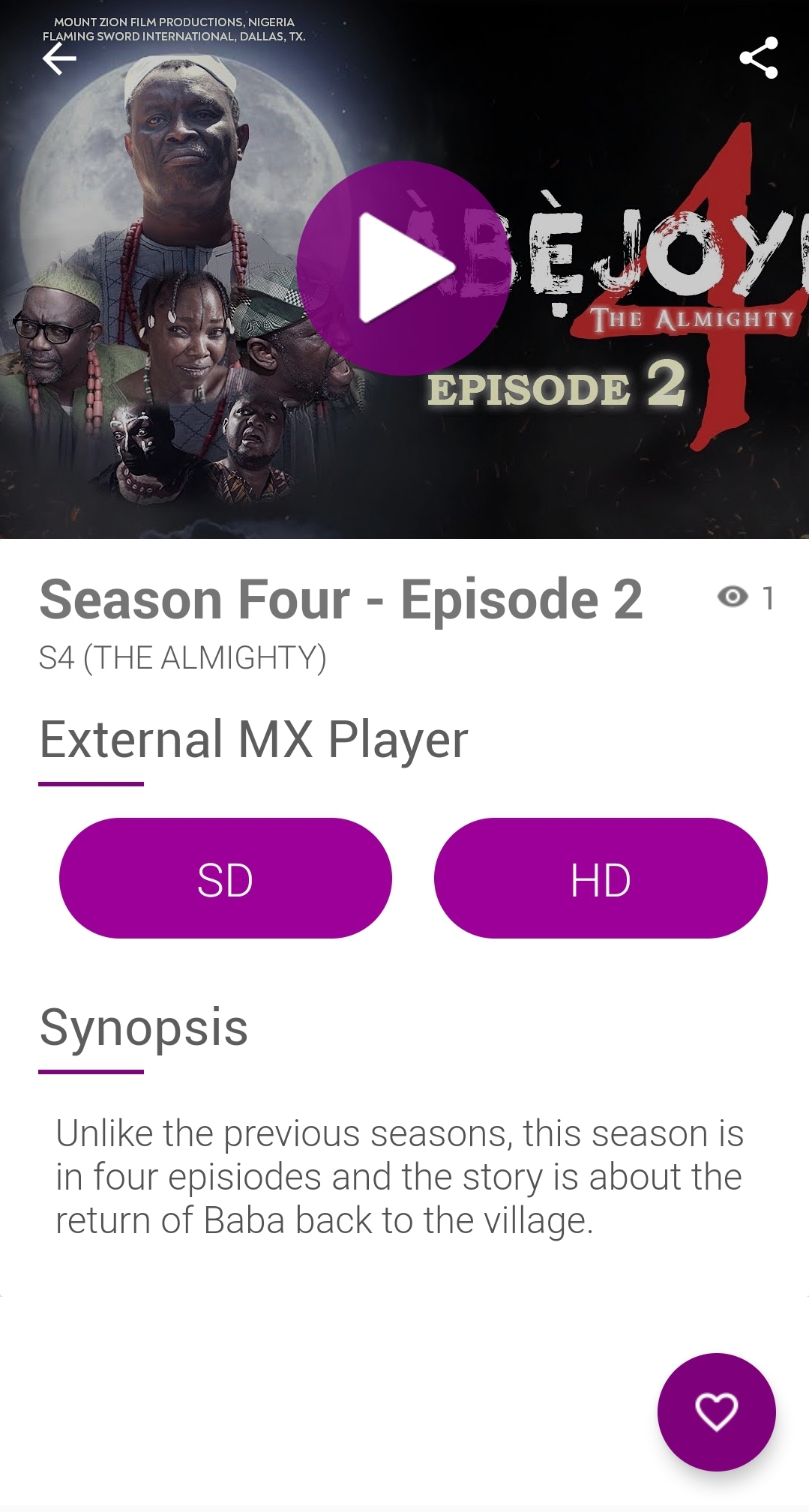Click the eye views icon
Image resolution: width=809 pixels, height=1512 pixels.
click(733, 597)
